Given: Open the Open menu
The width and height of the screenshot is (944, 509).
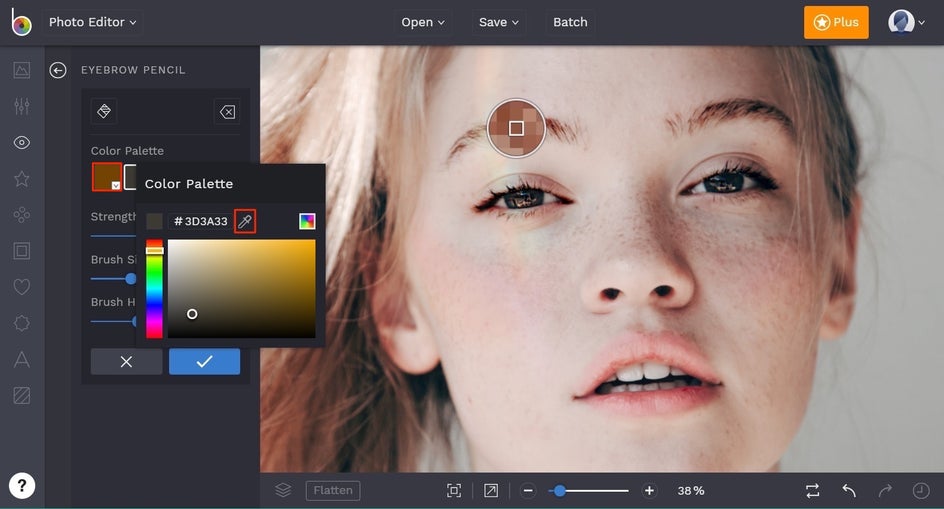Looking at the screenshot, I should [423, 22].
